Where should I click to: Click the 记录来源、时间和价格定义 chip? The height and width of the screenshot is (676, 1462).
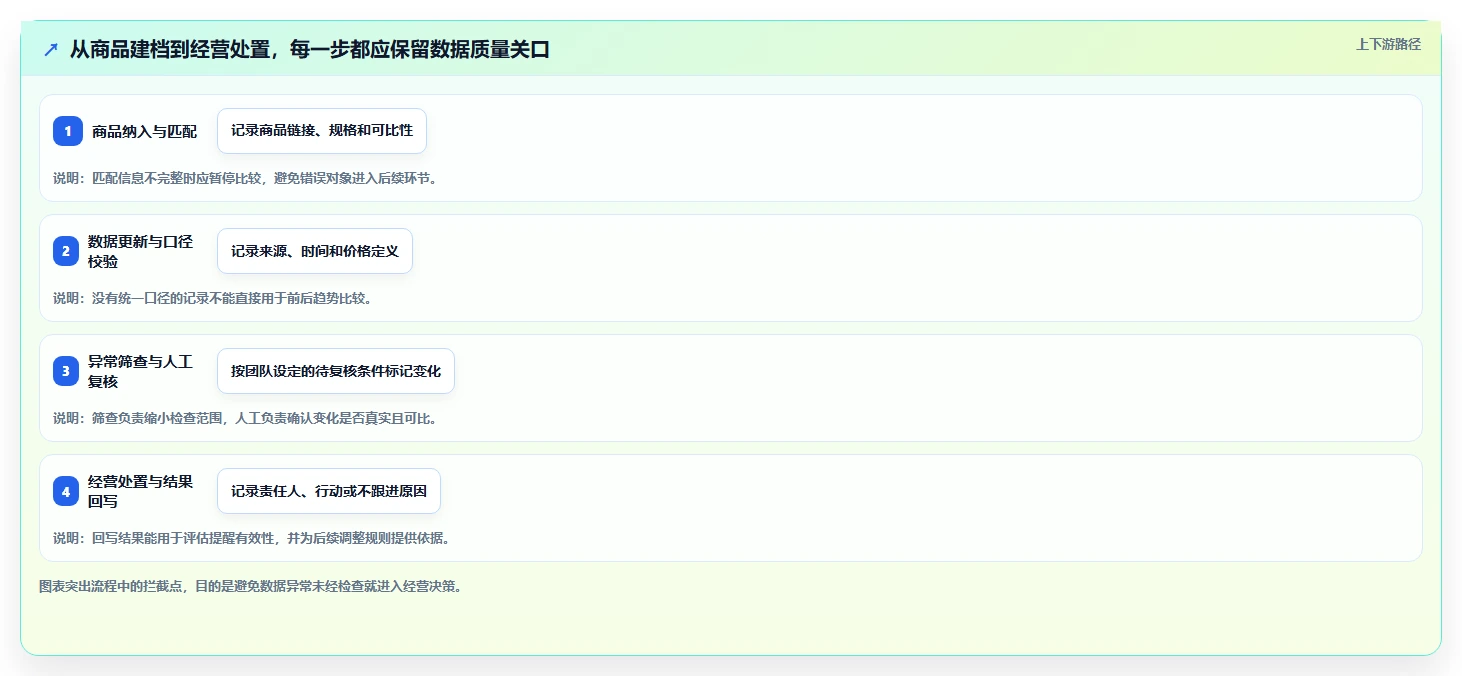tap(315, 251)
